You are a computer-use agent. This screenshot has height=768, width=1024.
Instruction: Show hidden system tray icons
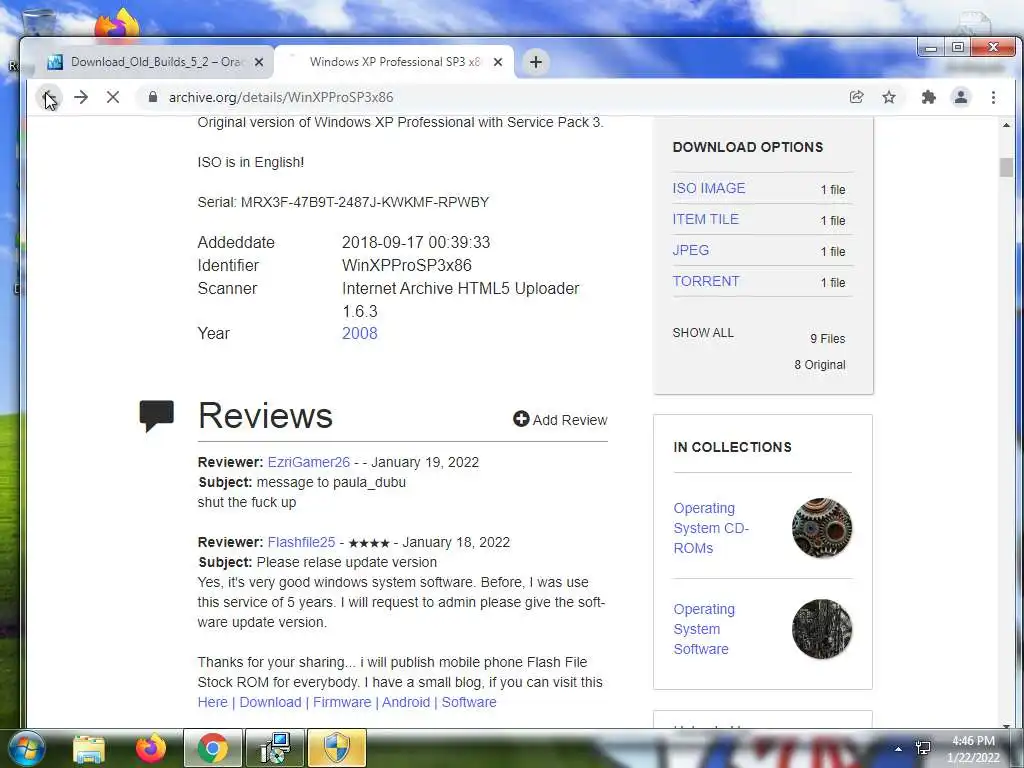(899, 749)
